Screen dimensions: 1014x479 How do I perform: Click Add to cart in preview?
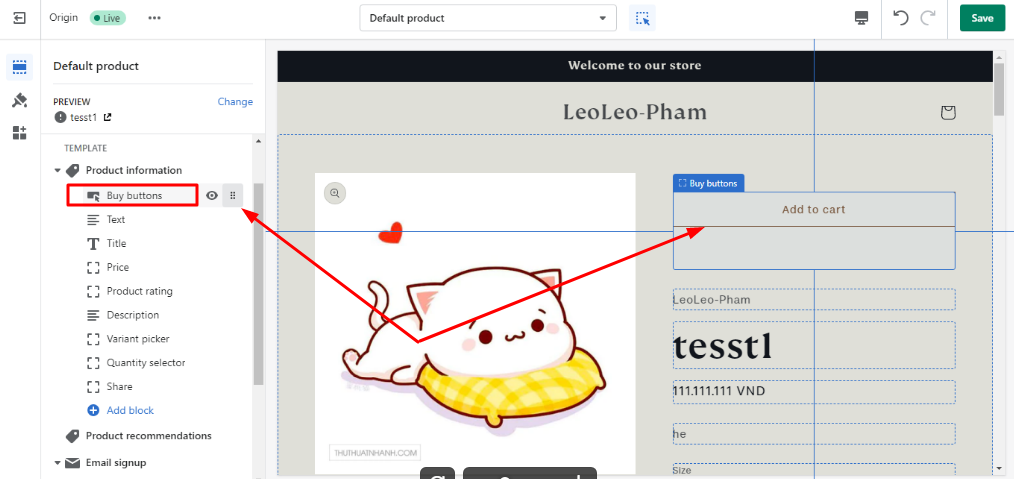[814, 209]
